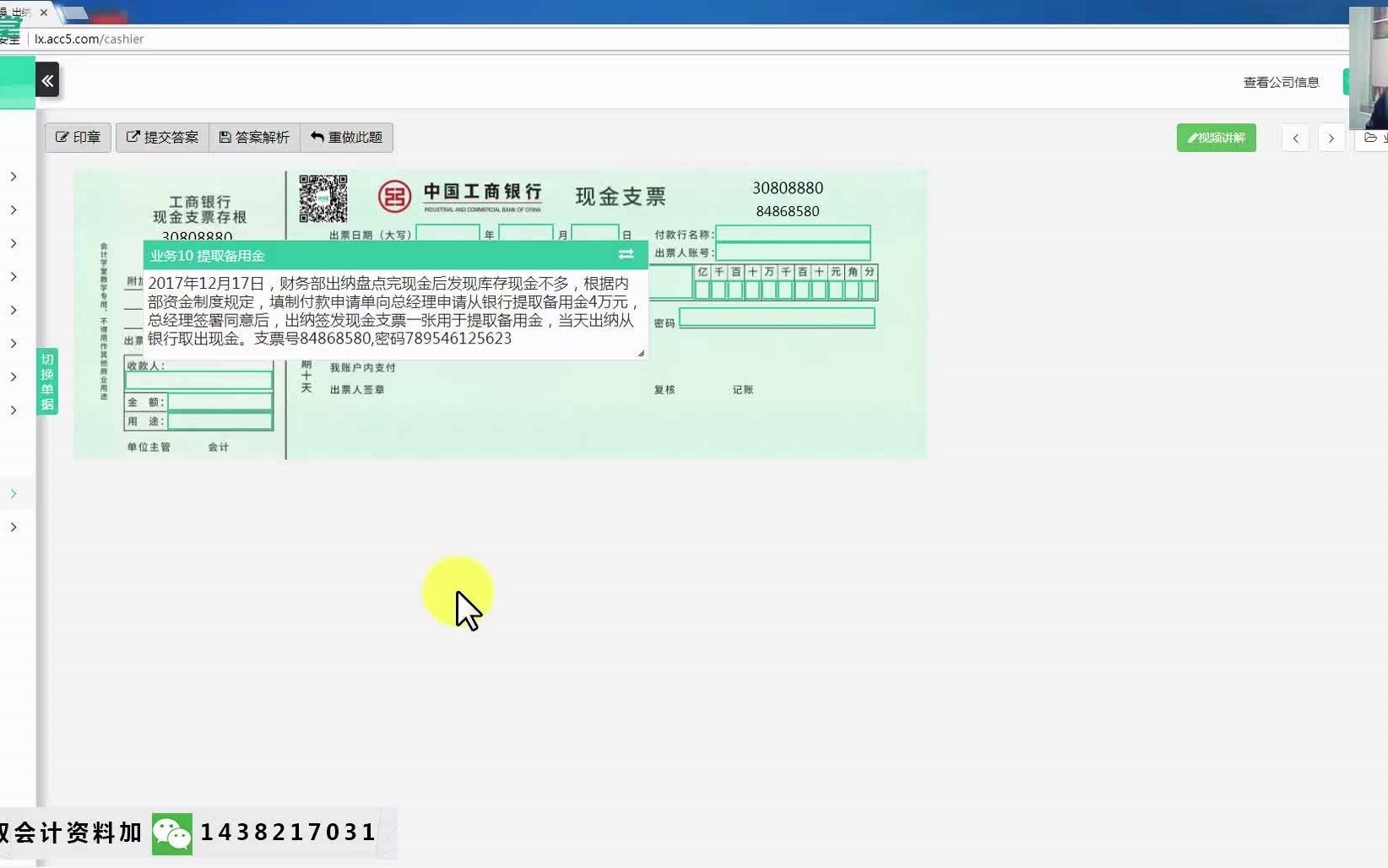Click the 会计 label on stub

219,447
